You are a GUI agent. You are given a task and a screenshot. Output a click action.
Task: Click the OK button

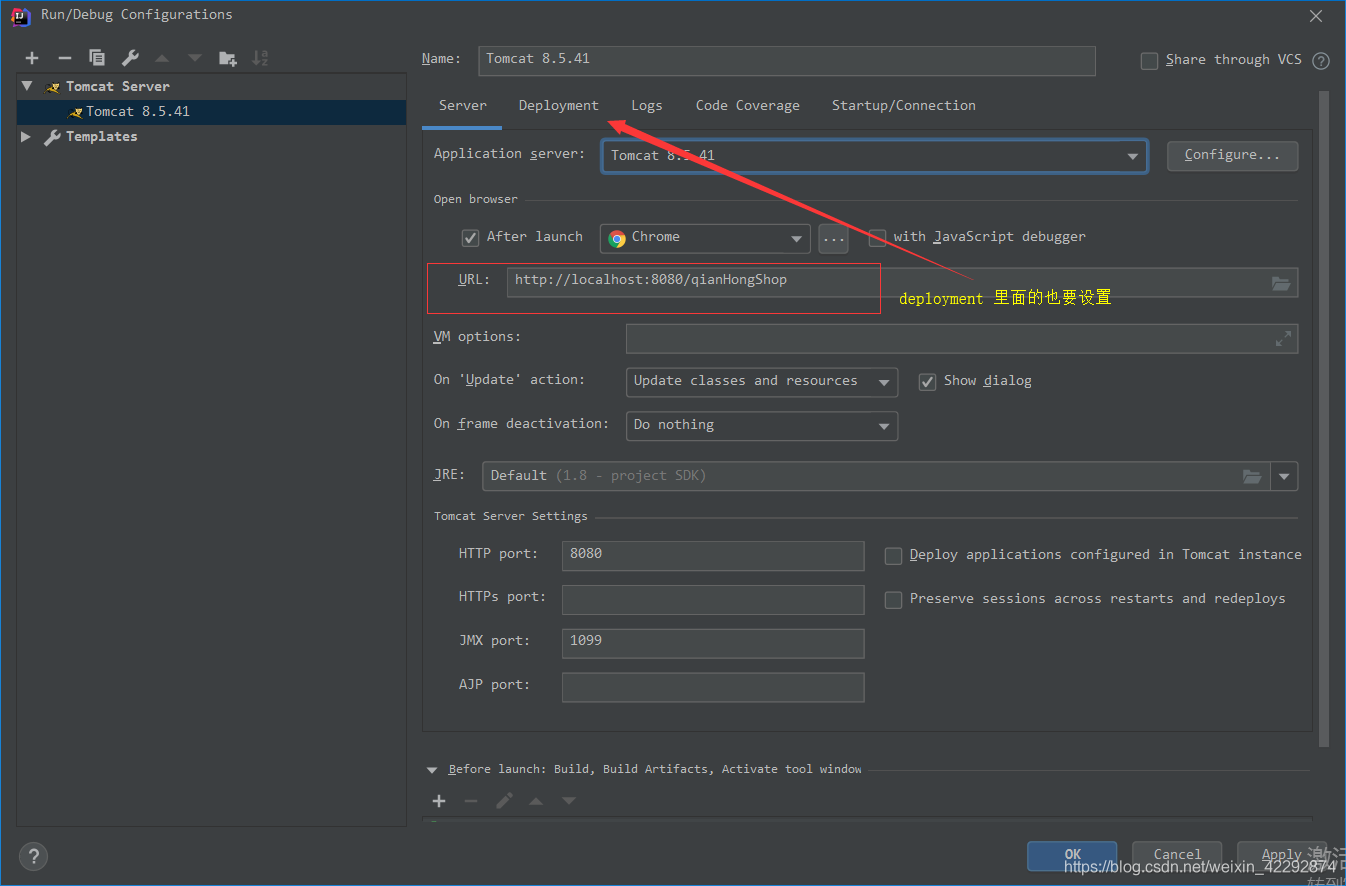coord(1072,855)
